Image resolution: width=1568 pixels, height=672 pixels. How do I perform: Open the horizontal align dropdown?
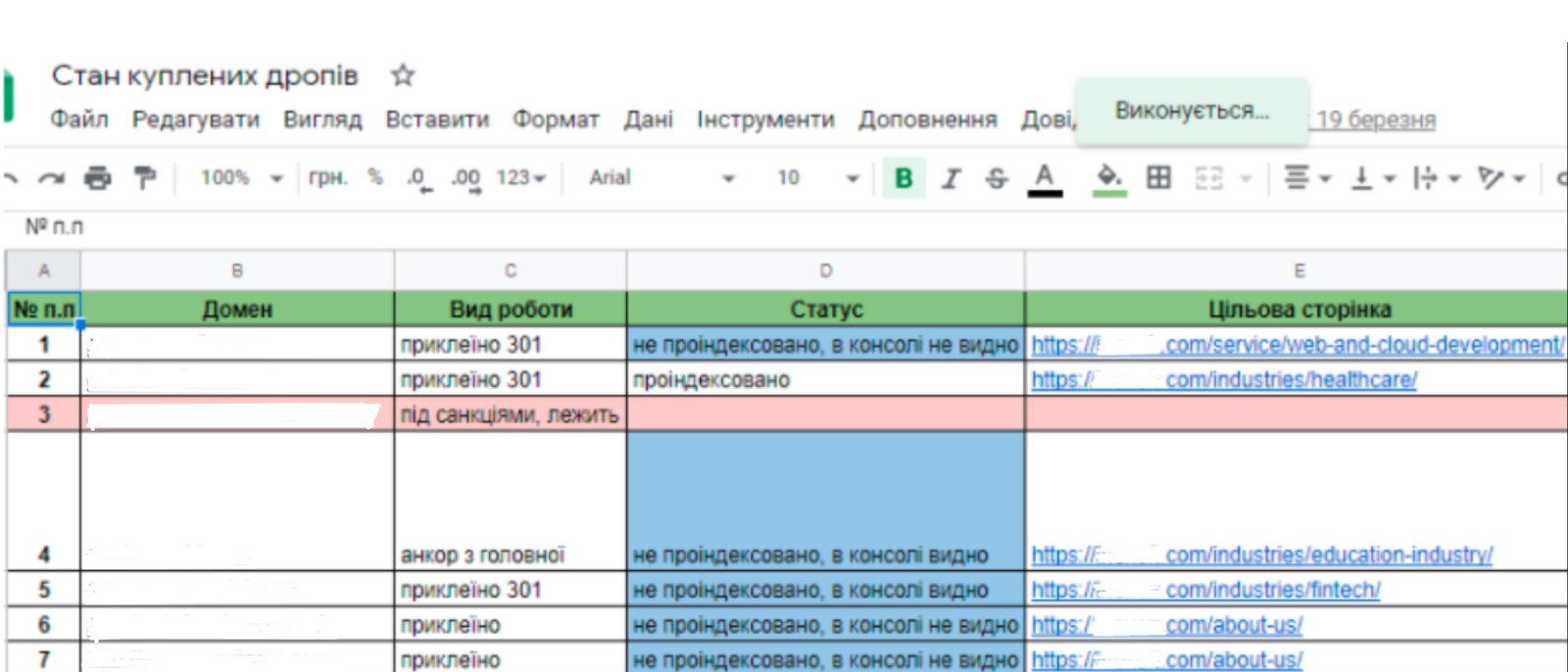pyautogui.click(x=1307, y=178)
